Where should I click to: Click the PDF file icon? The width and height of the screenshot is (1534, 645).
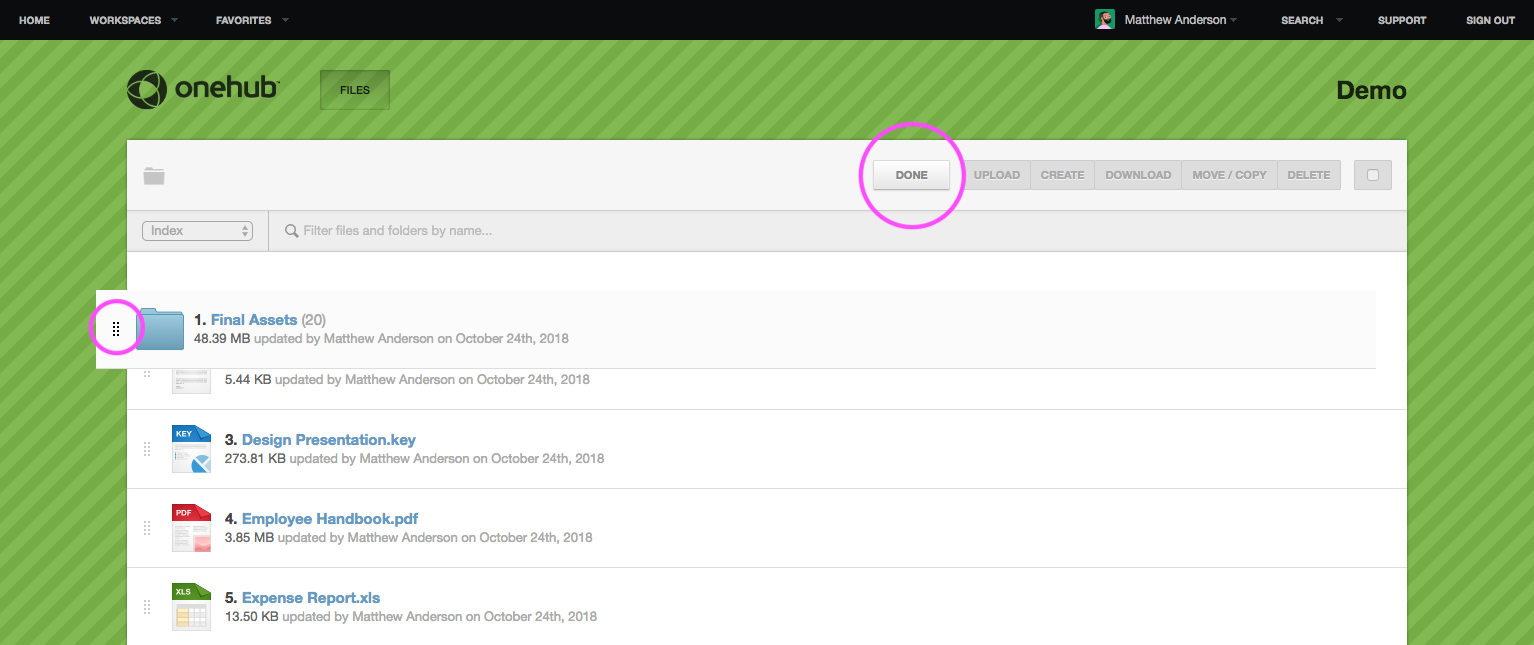tap(191, 527)
